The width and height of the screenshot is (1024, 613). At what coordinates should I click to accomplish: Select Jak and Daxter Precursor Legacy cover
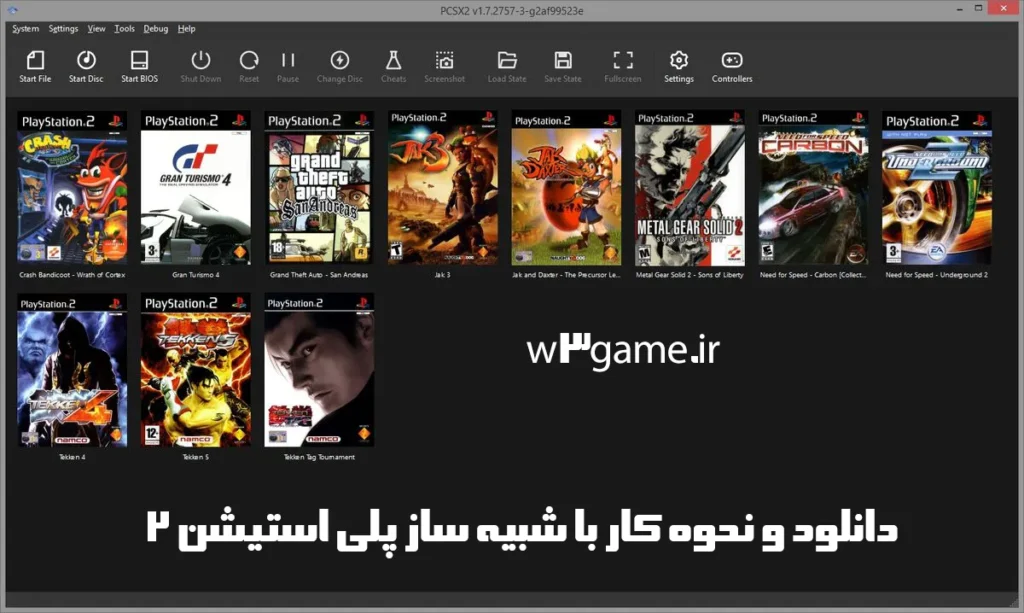click(x=566, y=188)
